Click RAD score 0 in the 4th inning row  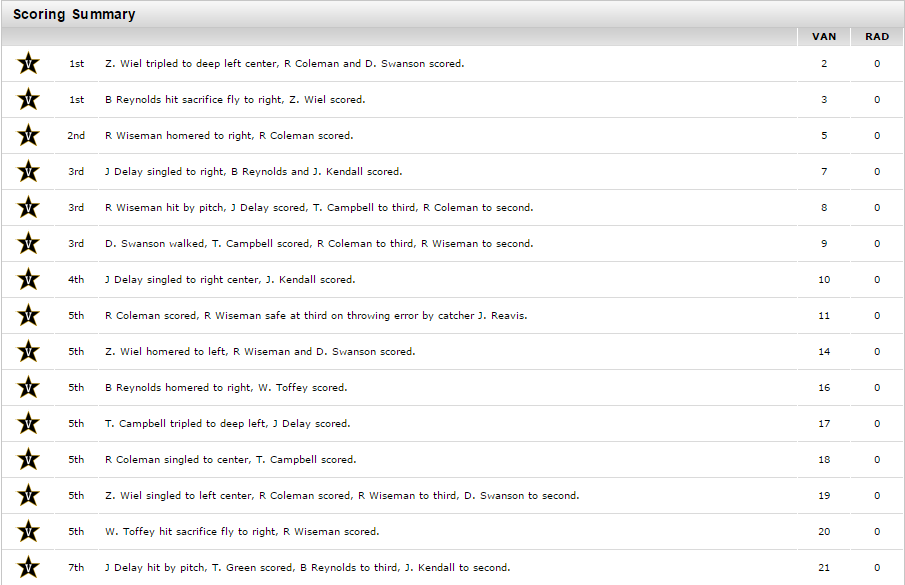(x=877, y=279)
